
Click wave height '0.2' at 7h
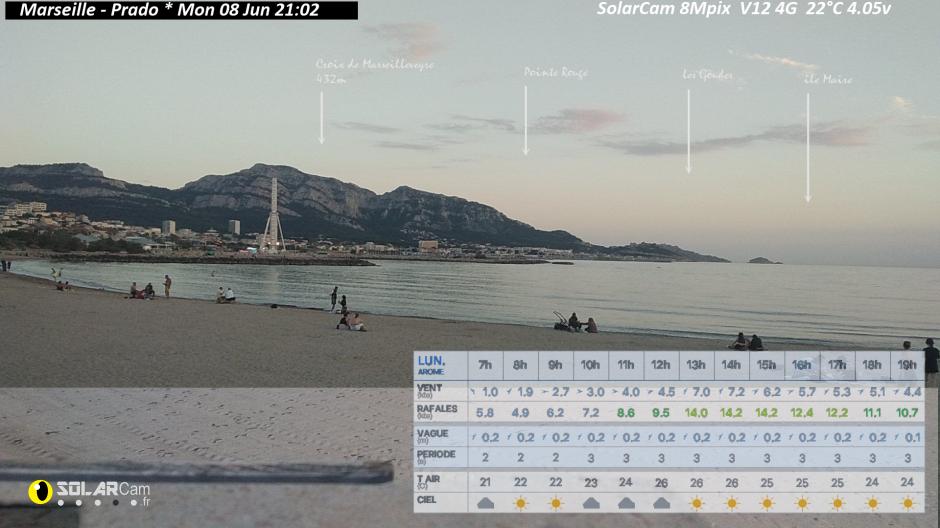(490, 438)
